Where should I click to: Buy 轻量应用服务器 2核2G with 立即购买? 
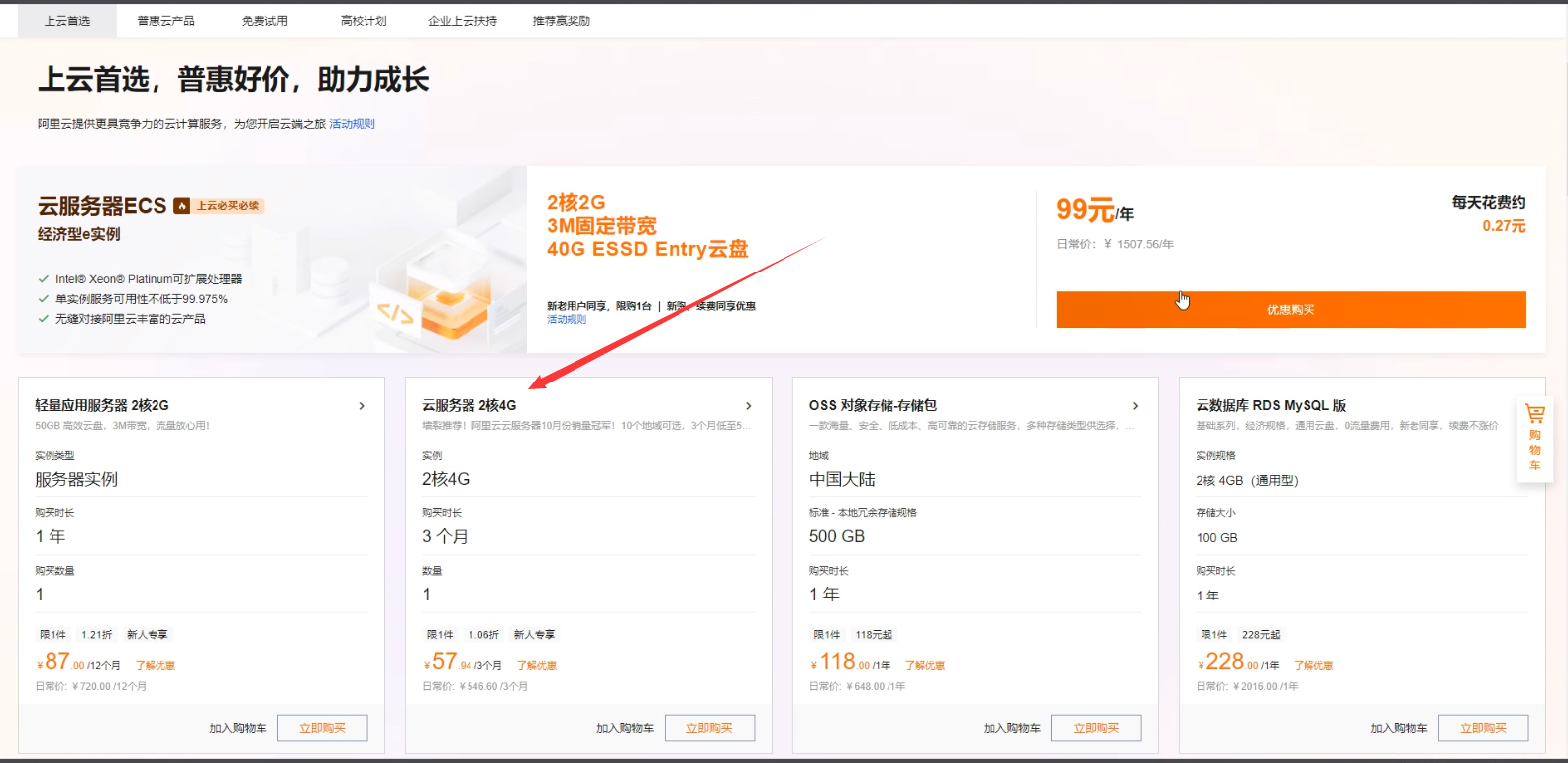pyautogui.click(x=323, y=728)
